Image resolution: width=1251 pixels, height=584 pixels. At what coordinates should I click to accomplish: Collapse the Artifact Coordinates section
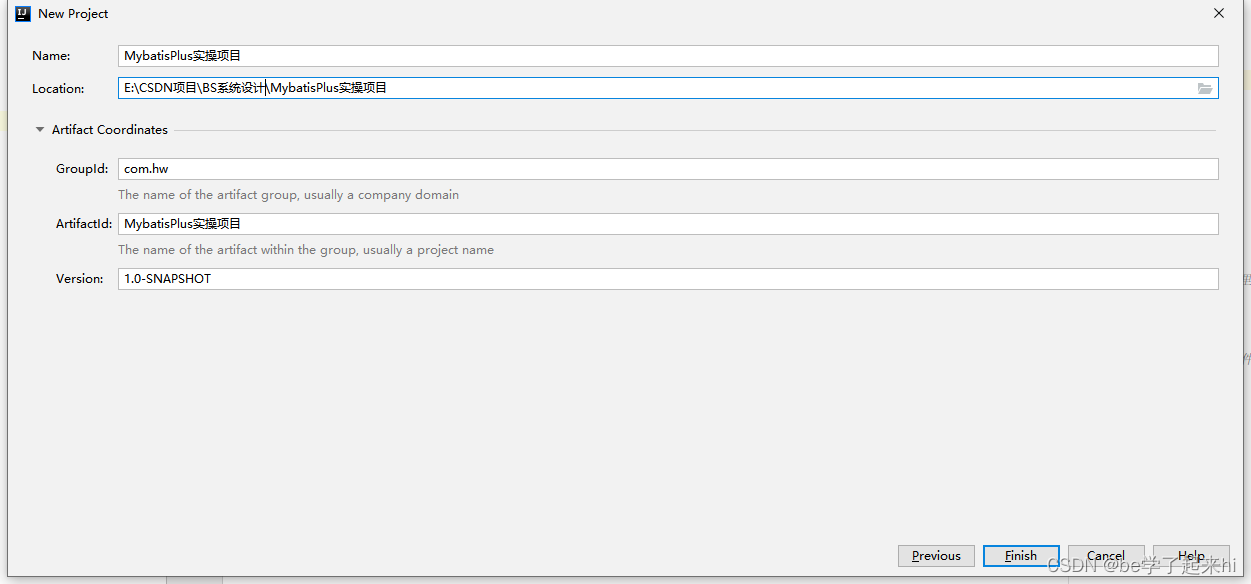[40, 130]
